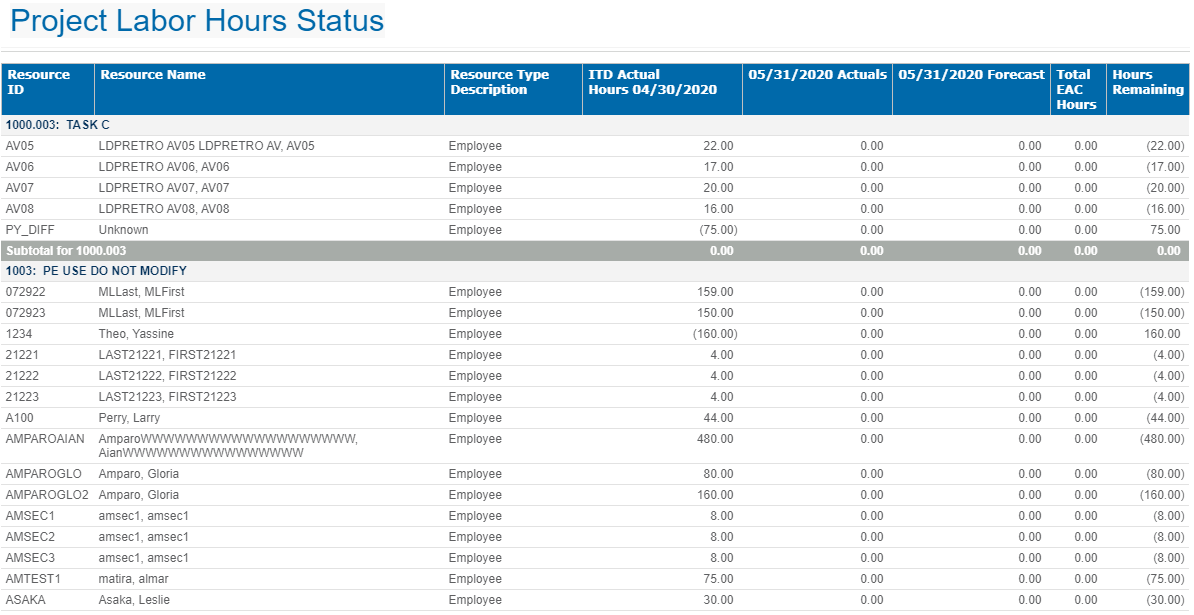1194x615 pixels.
Task: Click the Subtotal for 1000.003 row label
Action: tap(66, 251)
